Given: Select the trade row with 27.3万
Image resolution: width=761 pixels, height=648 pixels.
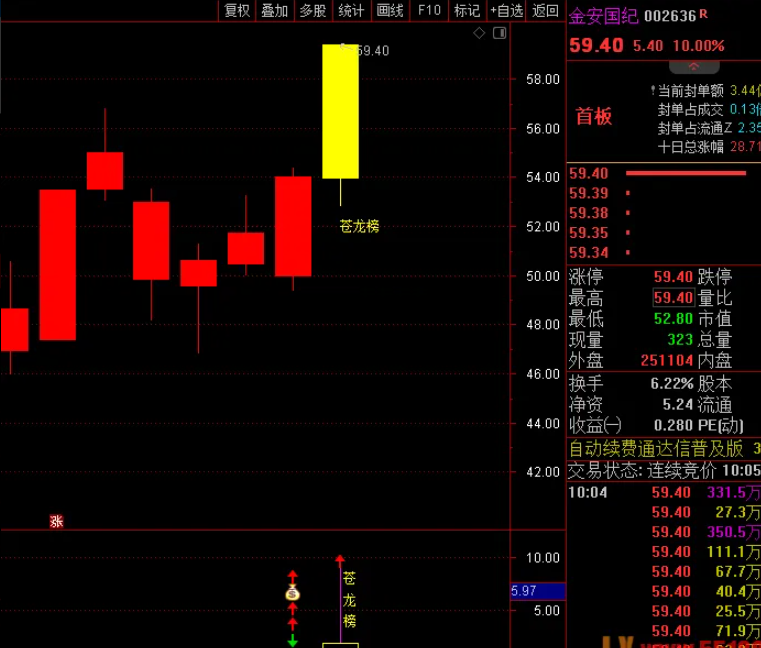Looking at the screenshot, I should [663, 513].
